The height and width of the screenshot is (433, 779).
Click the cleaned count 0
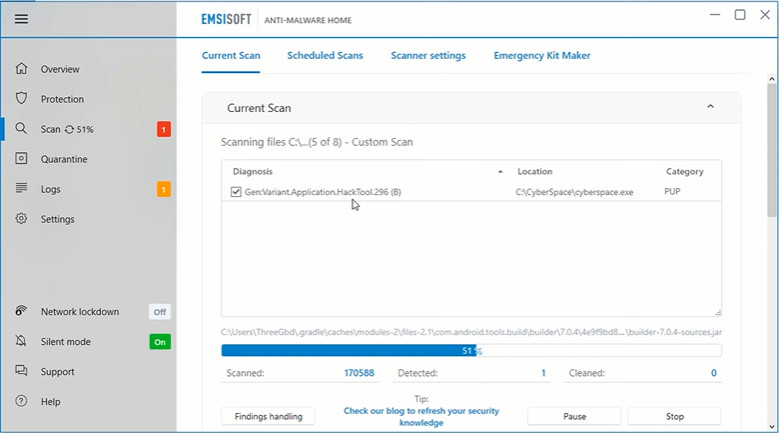tap(714, 373)
